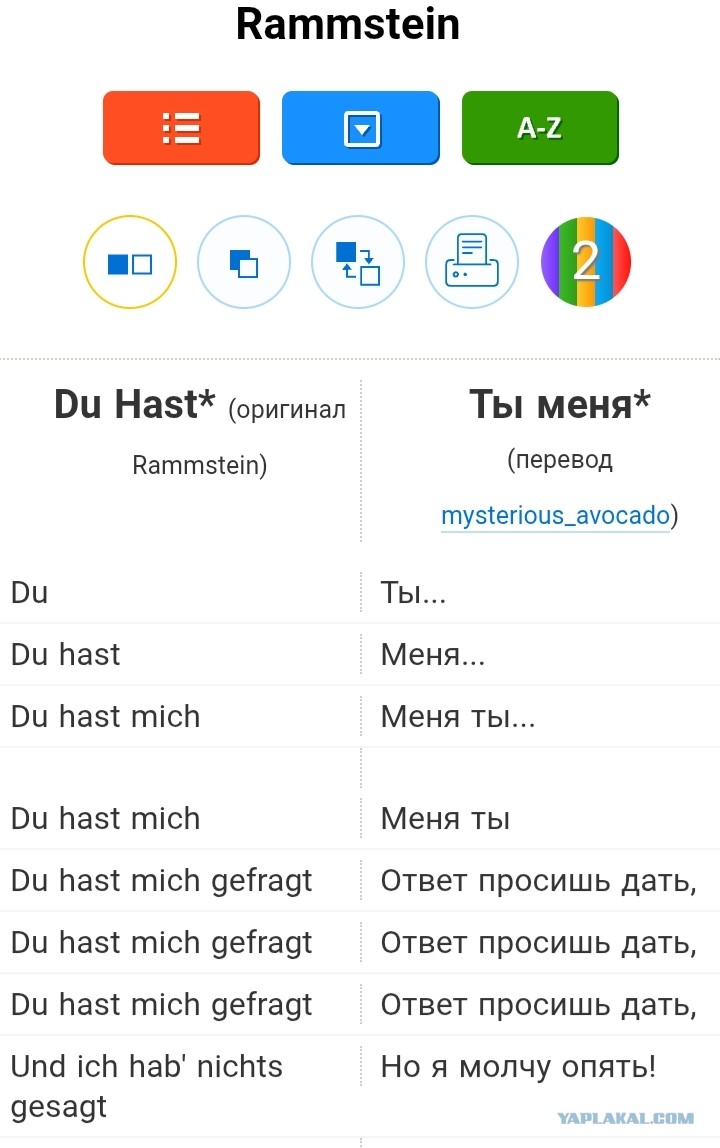Click line 'Und ich hab' nichts gesagt'

pyautogui.click(x=146, y=1086)
